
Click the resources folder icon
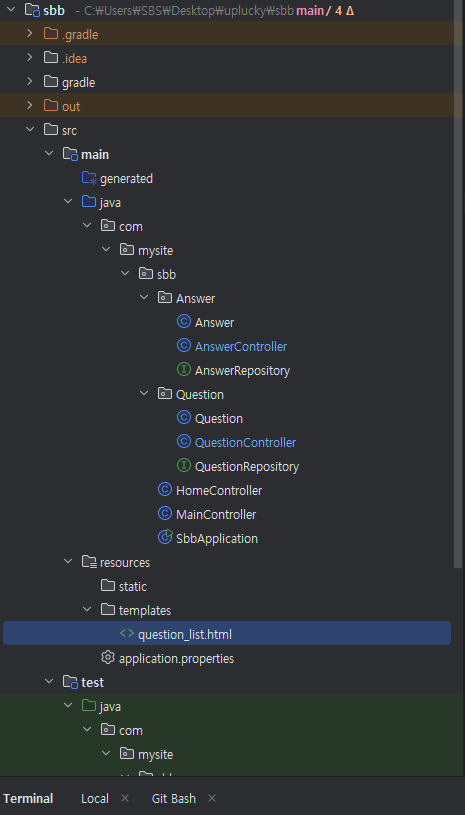(89, 562)
